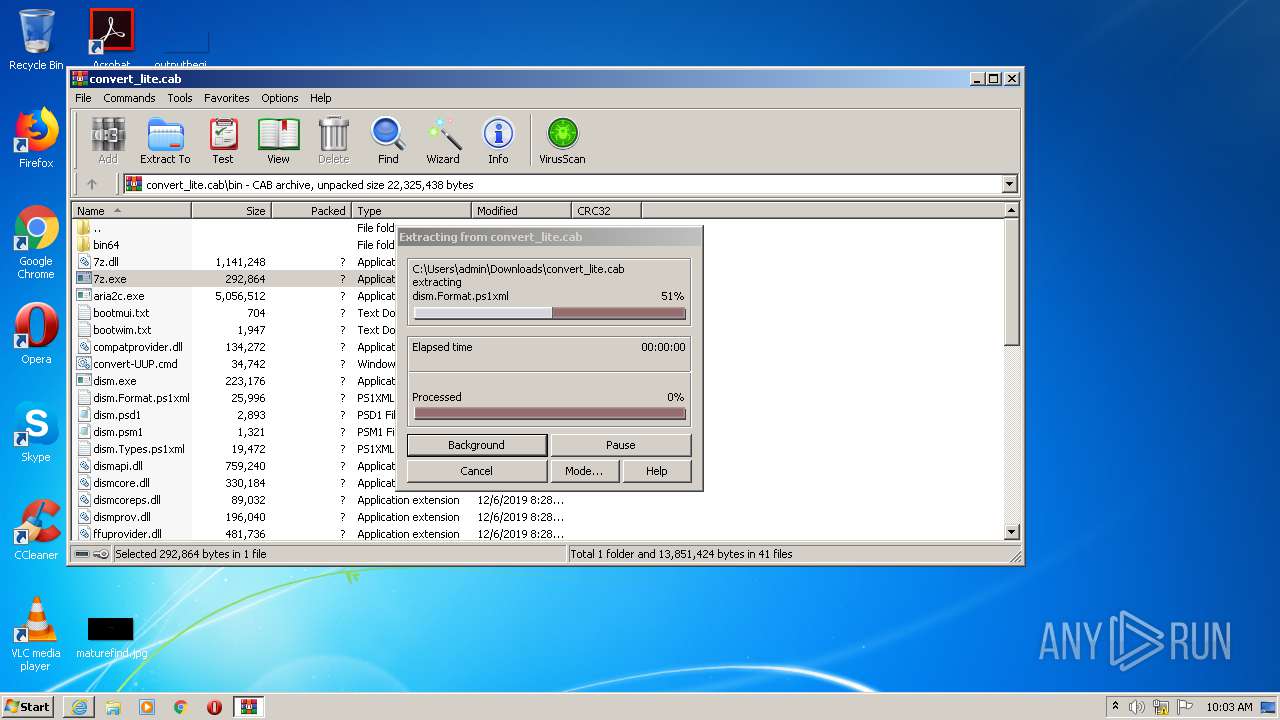
Task: Click the Add toolbar icon
Action: 108,141
